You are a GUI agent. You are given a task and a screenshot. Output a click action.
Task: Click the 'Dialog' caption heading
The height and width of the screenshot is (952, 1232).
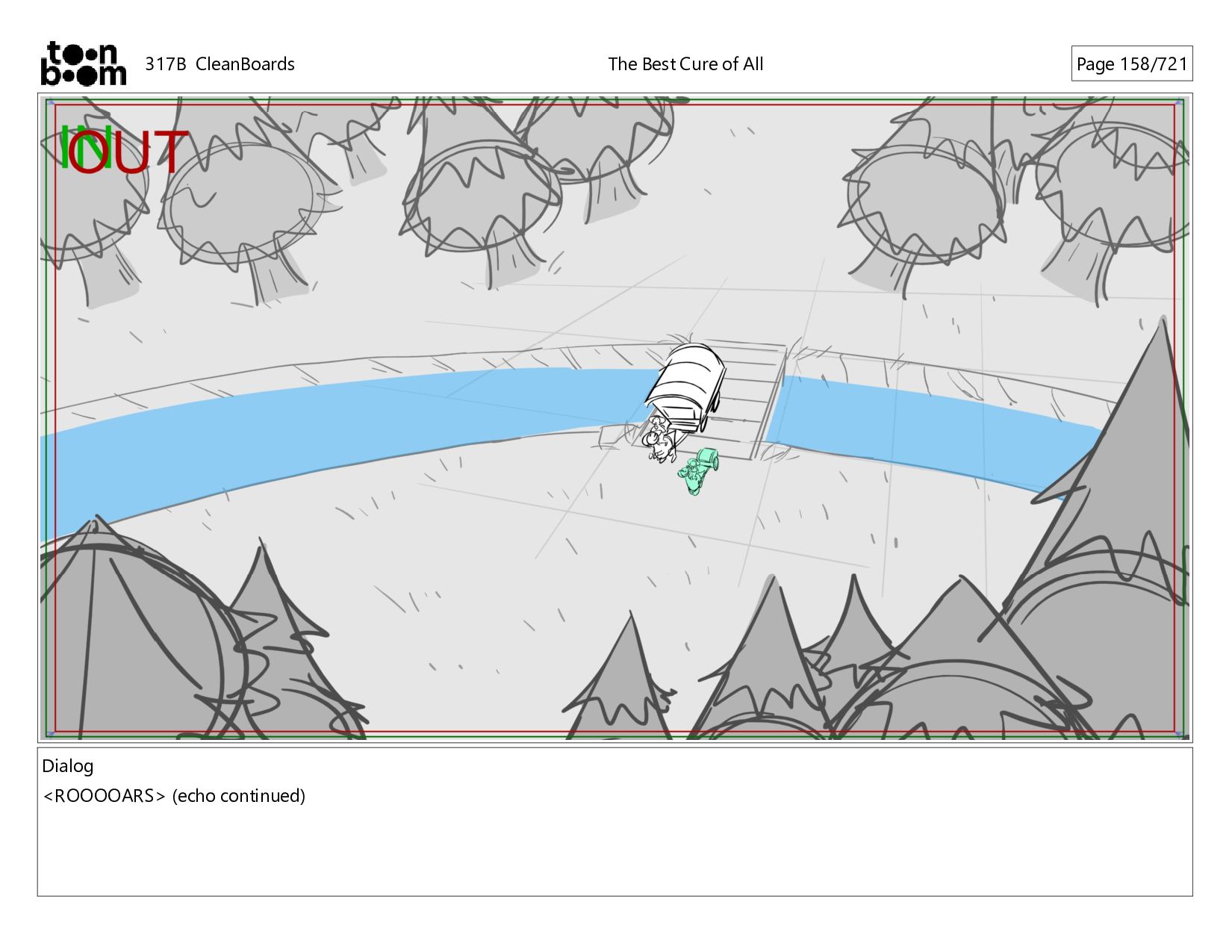(x=68, y=766)
